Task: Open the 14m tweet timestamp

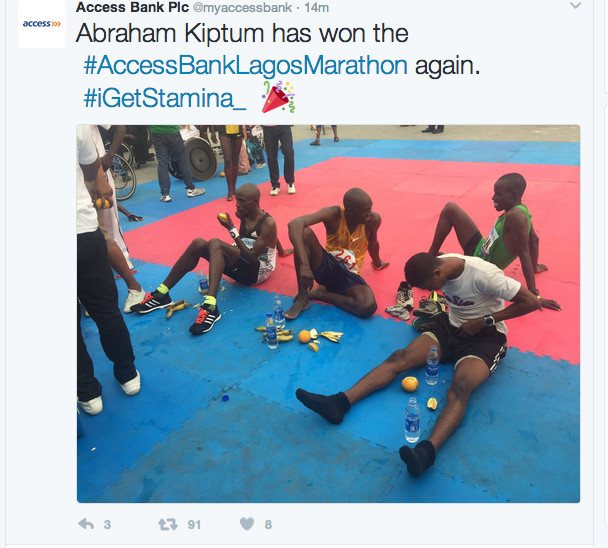Action: pos(316,7)
